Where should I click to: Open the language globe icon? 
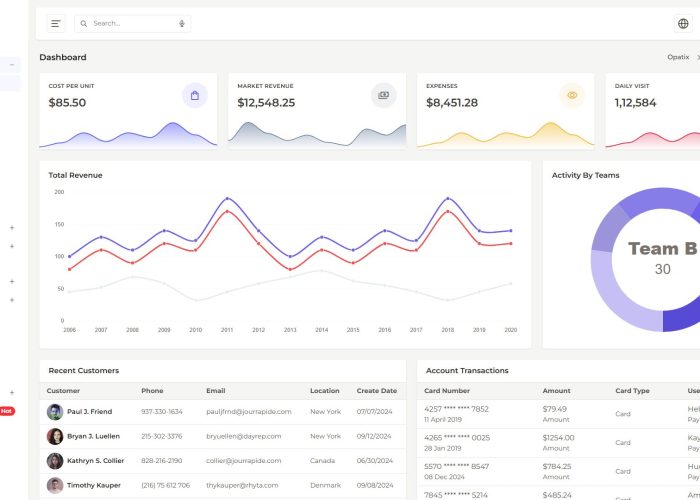[x=683, y=24]
